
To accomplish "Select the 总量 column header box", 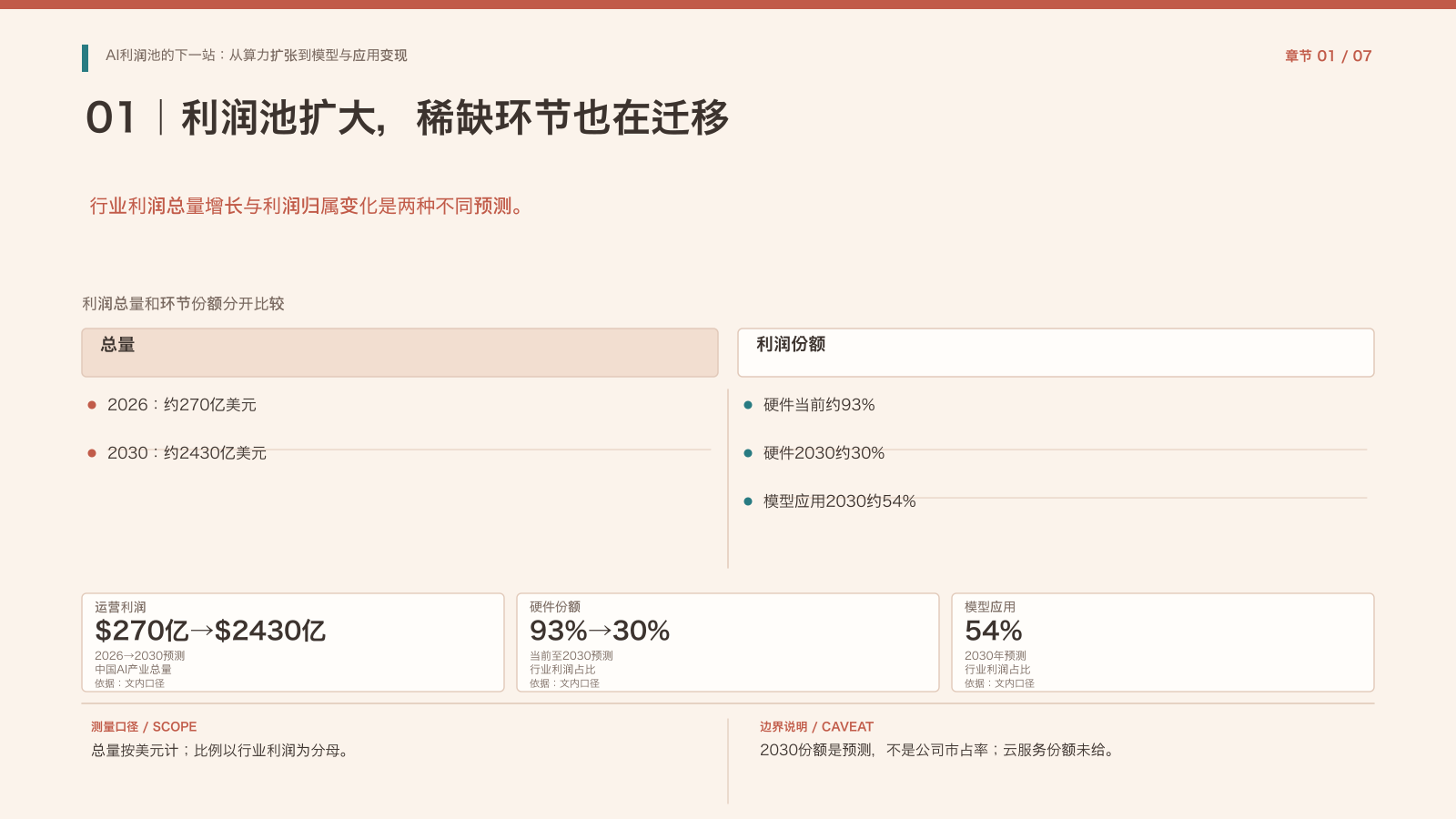I will [399, 352].
